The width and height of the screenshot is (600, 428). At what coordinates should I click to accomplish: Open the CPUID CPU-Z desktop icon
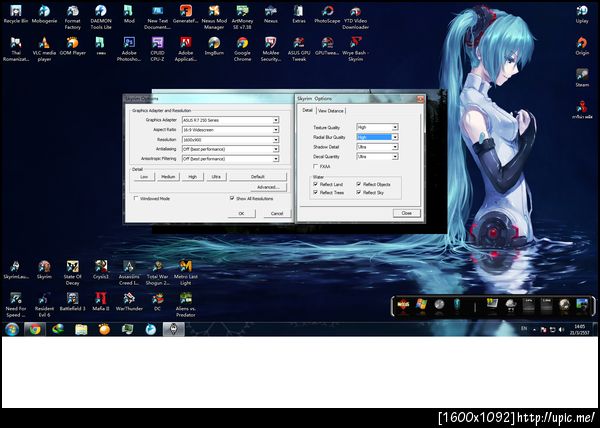click(x=157, y=49)
